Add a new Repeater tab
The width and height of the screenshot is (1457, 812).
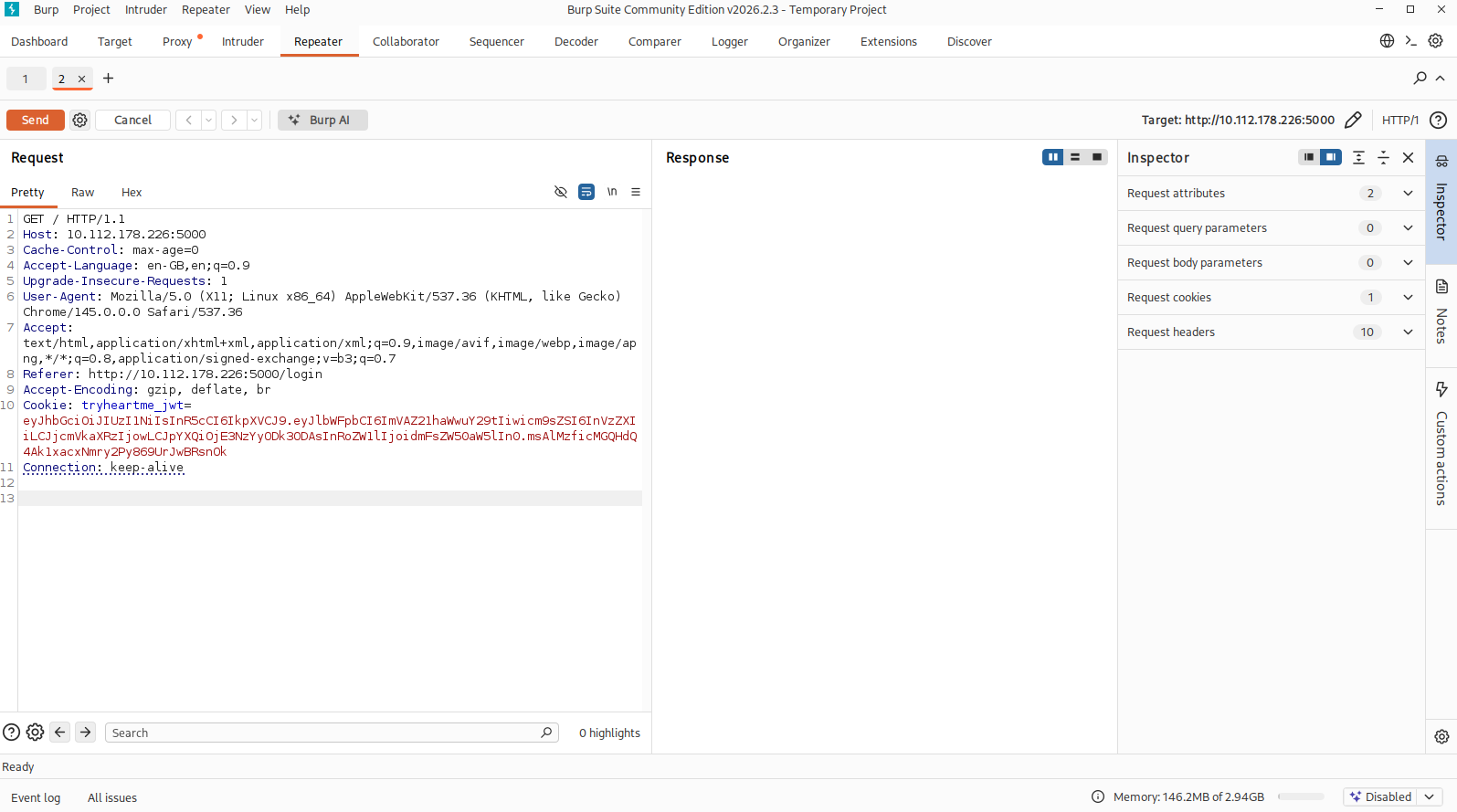(x=108, y=79)
